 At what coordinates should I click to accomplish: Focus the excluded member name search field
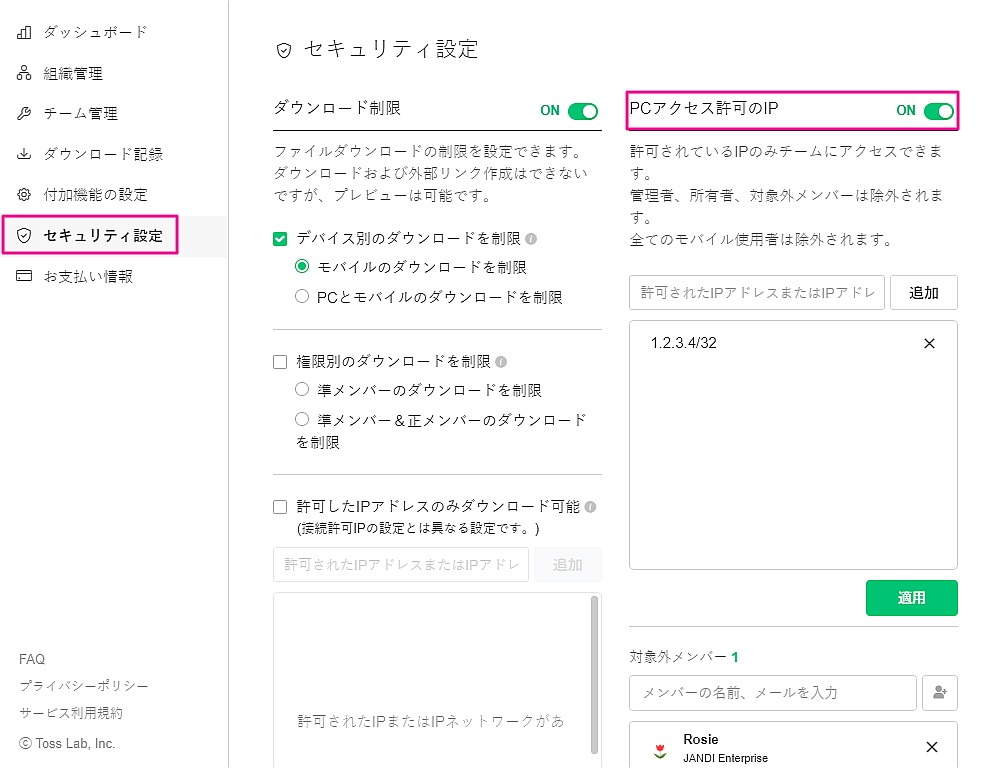click(x=772, y=692)
